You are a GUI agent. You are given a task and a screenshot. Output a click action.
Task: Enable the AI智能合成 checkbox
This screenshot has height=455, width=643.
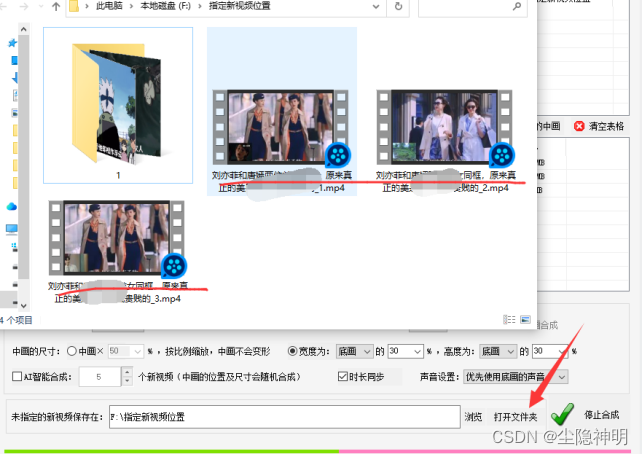(17, 376)
